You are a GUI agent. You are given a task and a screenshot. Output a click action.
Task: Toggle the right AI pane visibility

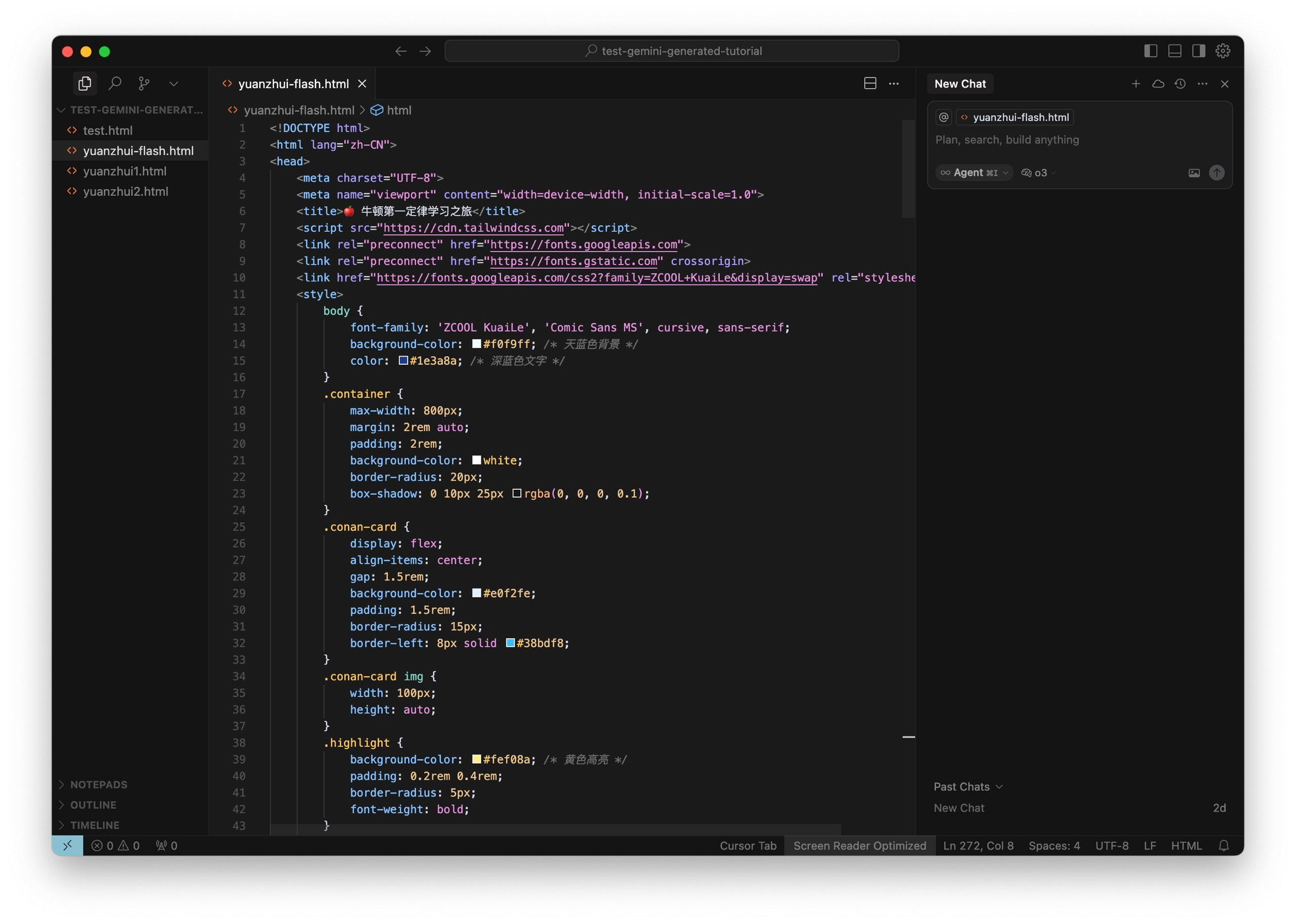1198,51
